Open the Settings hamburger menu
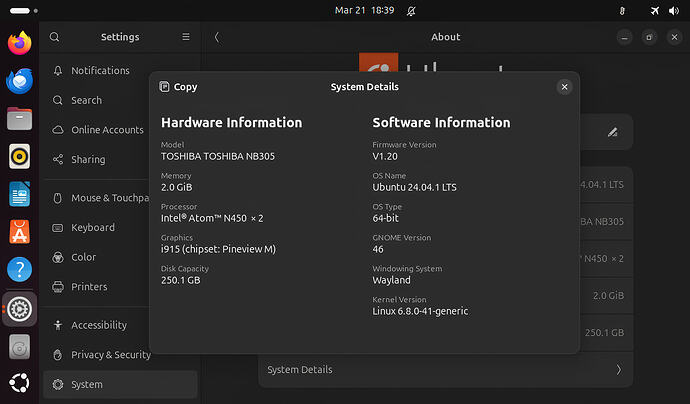This screenshot has width=690, height=404. point(186,37)
